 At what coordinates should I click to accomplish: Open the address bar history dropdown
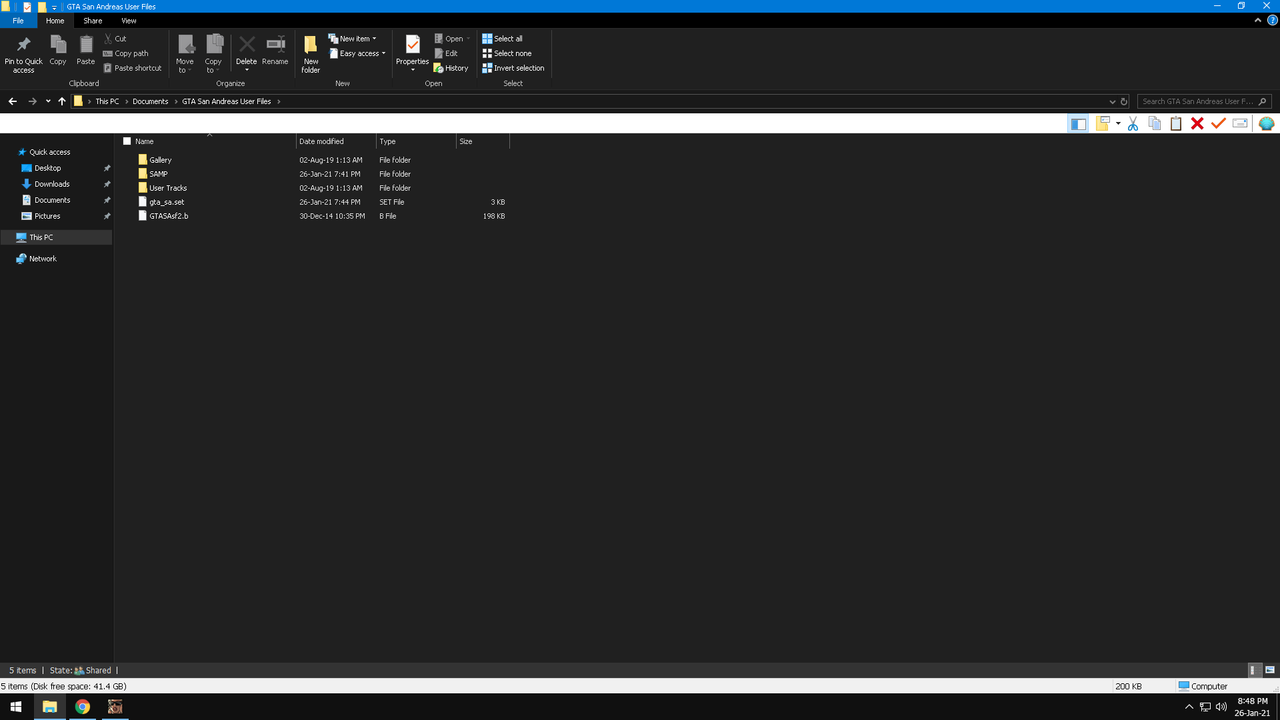(1112, 101)
